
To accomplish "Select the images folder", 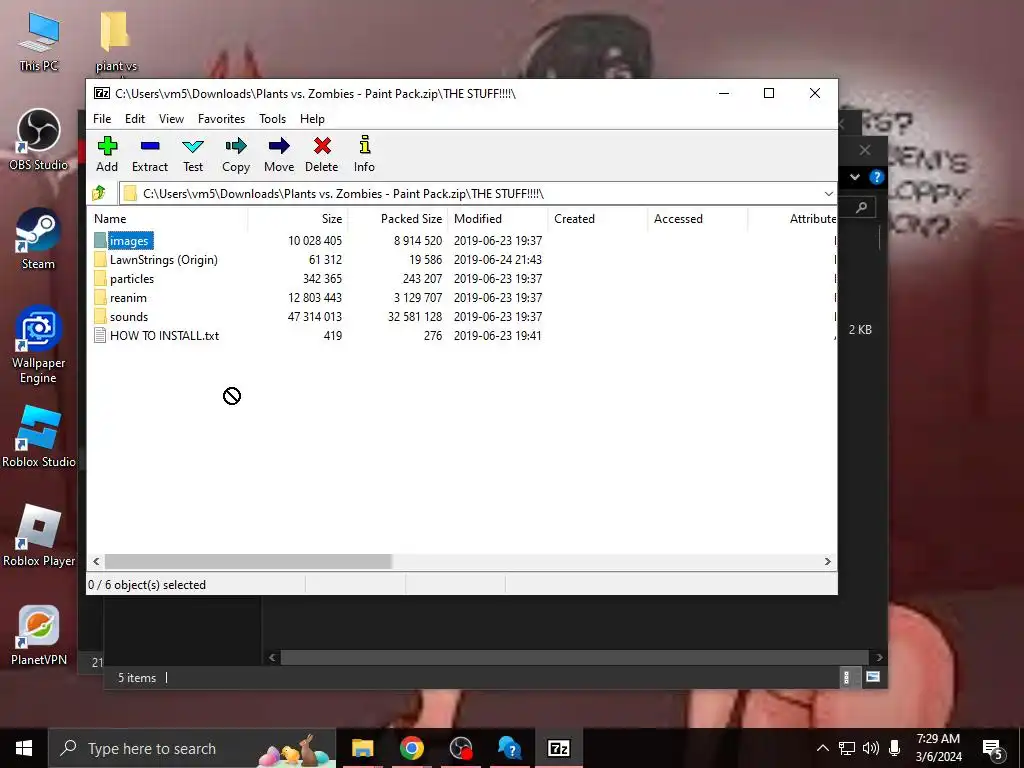I will point(129,241).
